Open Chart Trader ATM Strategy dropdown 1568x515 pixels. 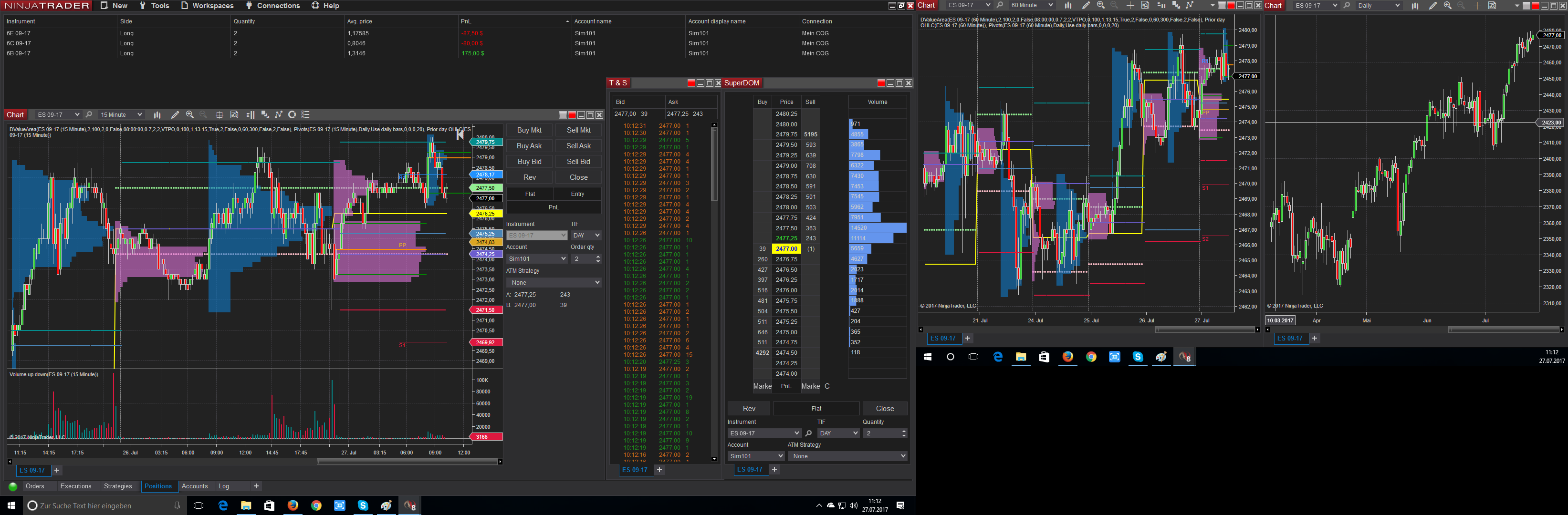pyautogui.click(x=554, y=283)
